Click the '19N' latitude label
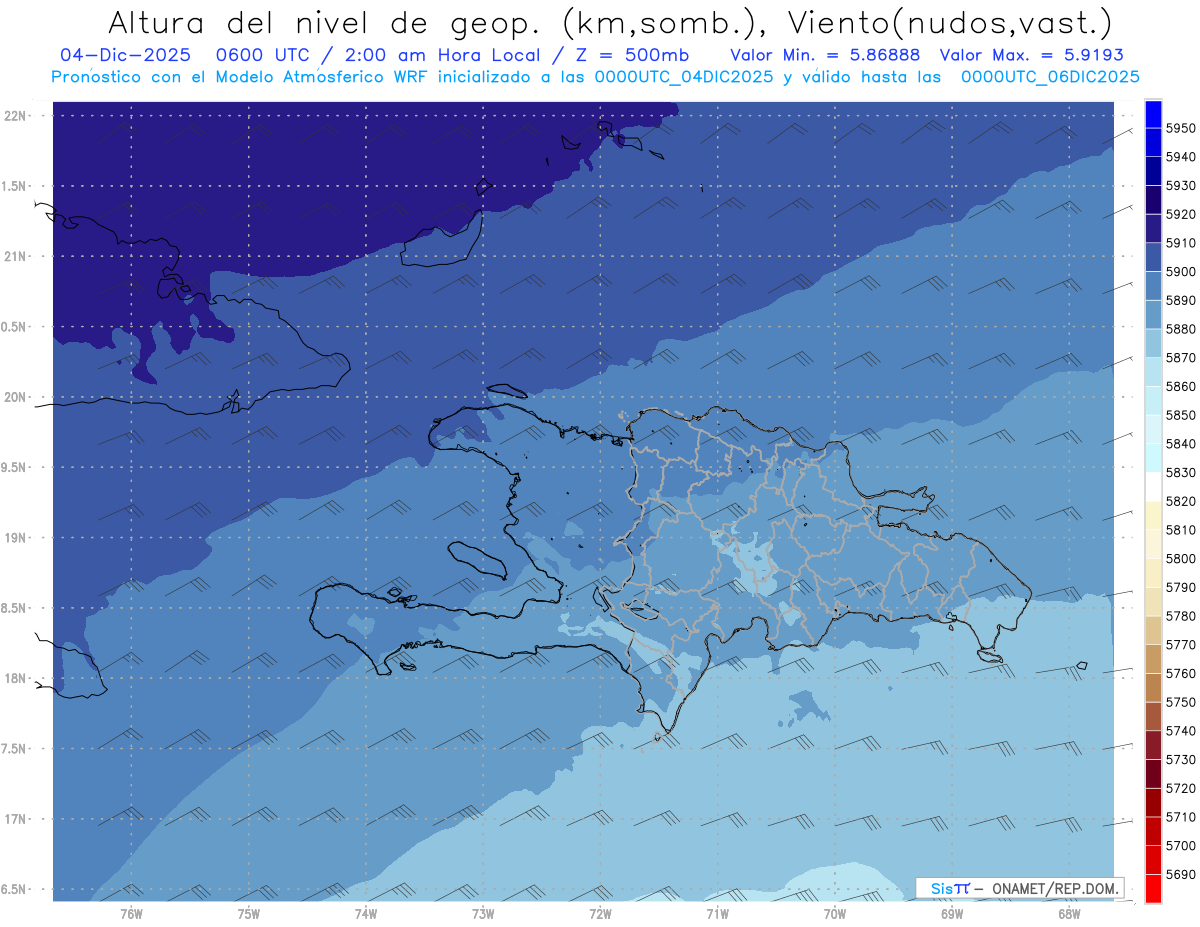 click(16, 538)
